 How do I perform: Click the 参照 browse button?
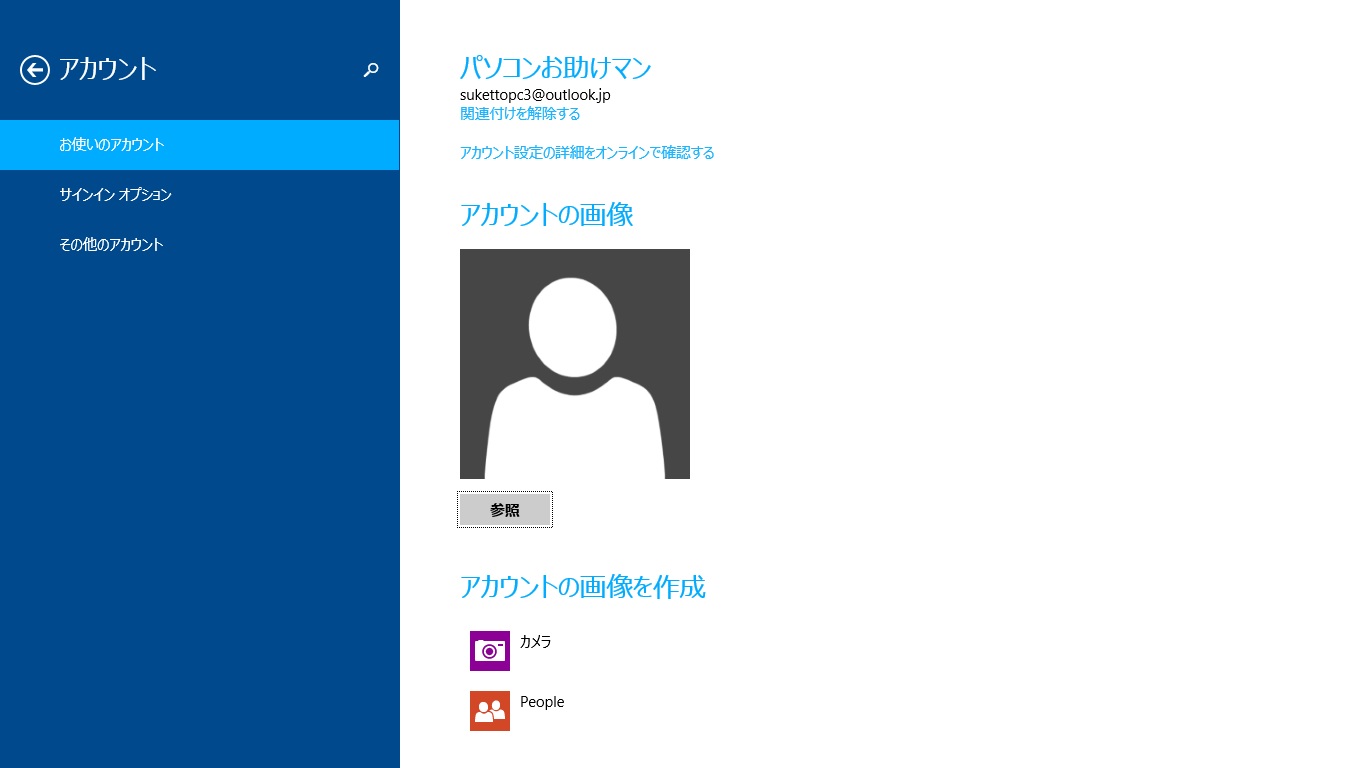(505, 510)
